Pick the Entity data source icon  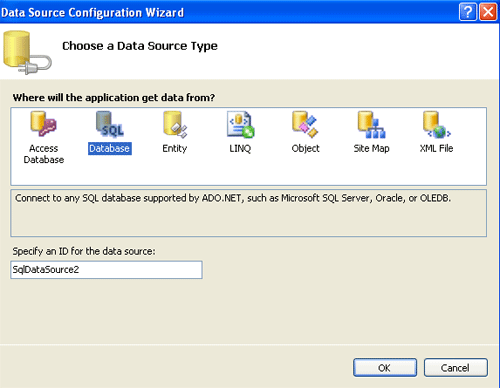coord(175,124)
